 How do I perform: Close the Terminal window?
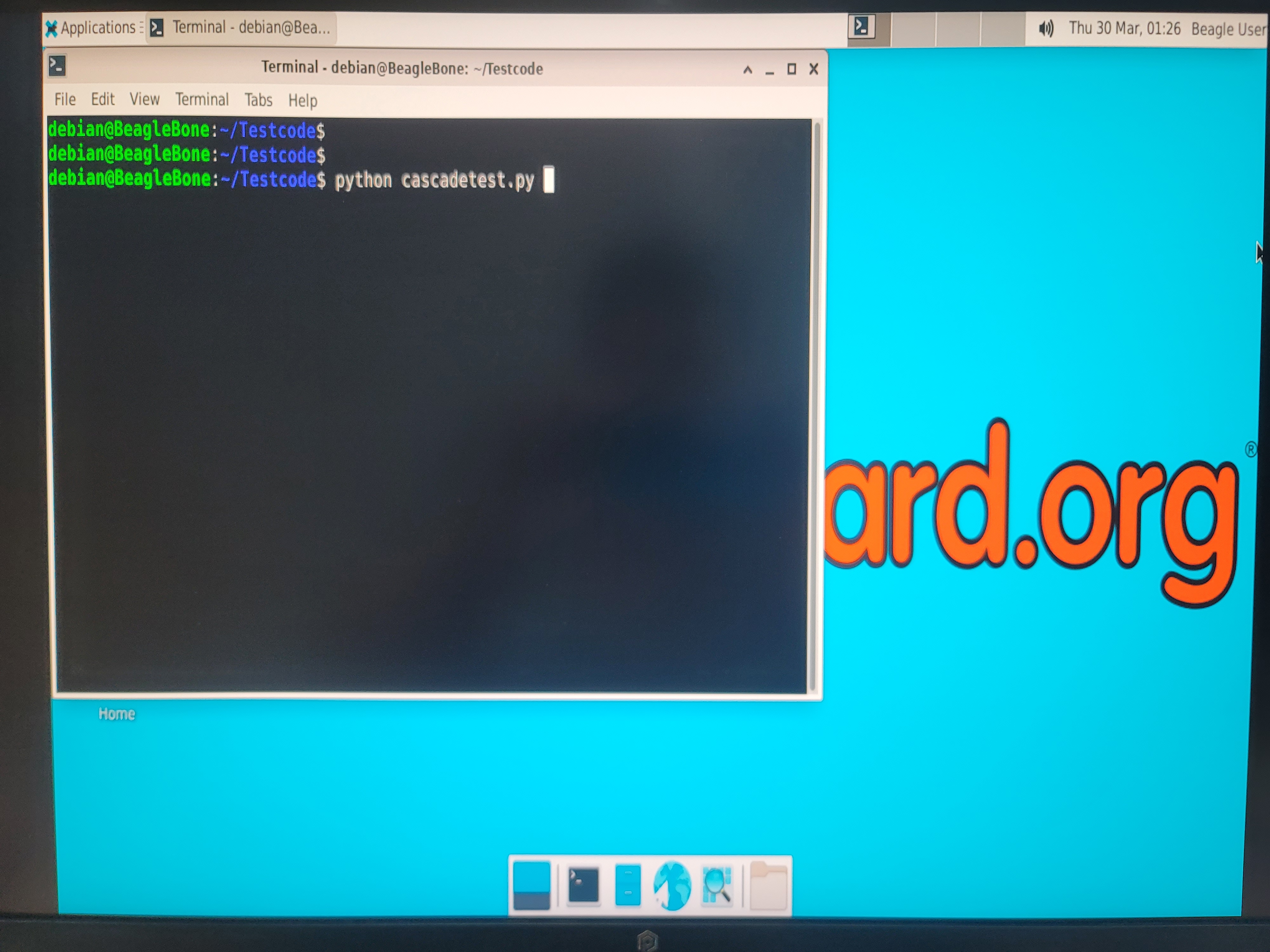click(813, 69)
